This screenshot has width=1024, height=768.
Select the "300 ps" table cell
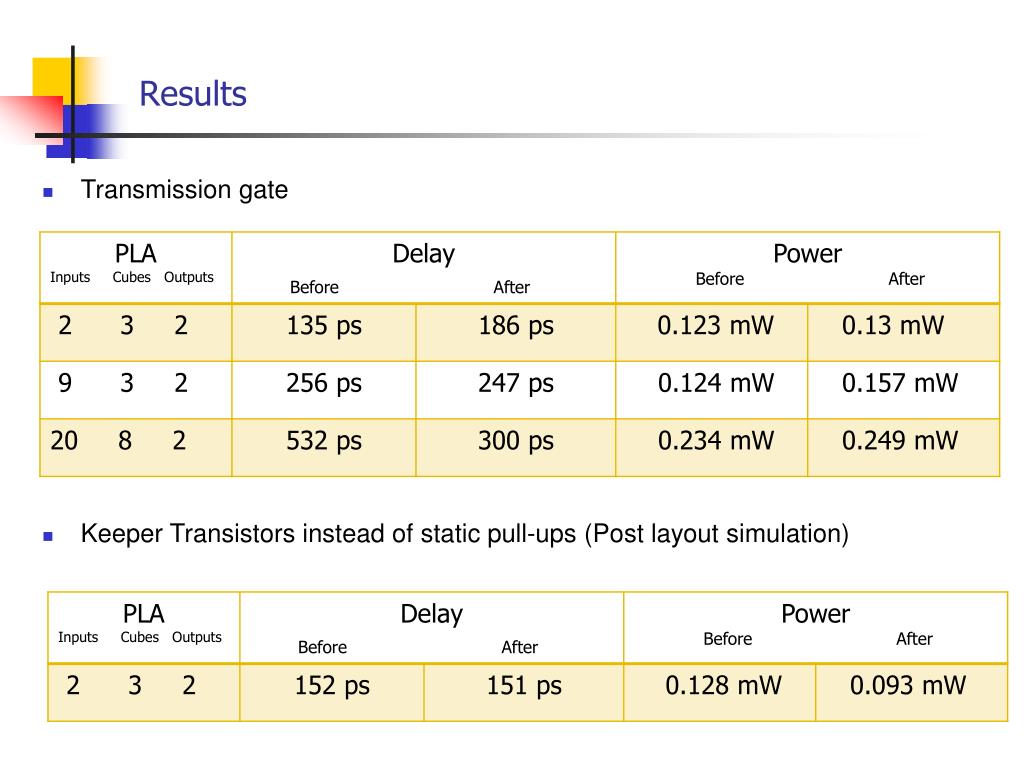click(x=515, y=441)
